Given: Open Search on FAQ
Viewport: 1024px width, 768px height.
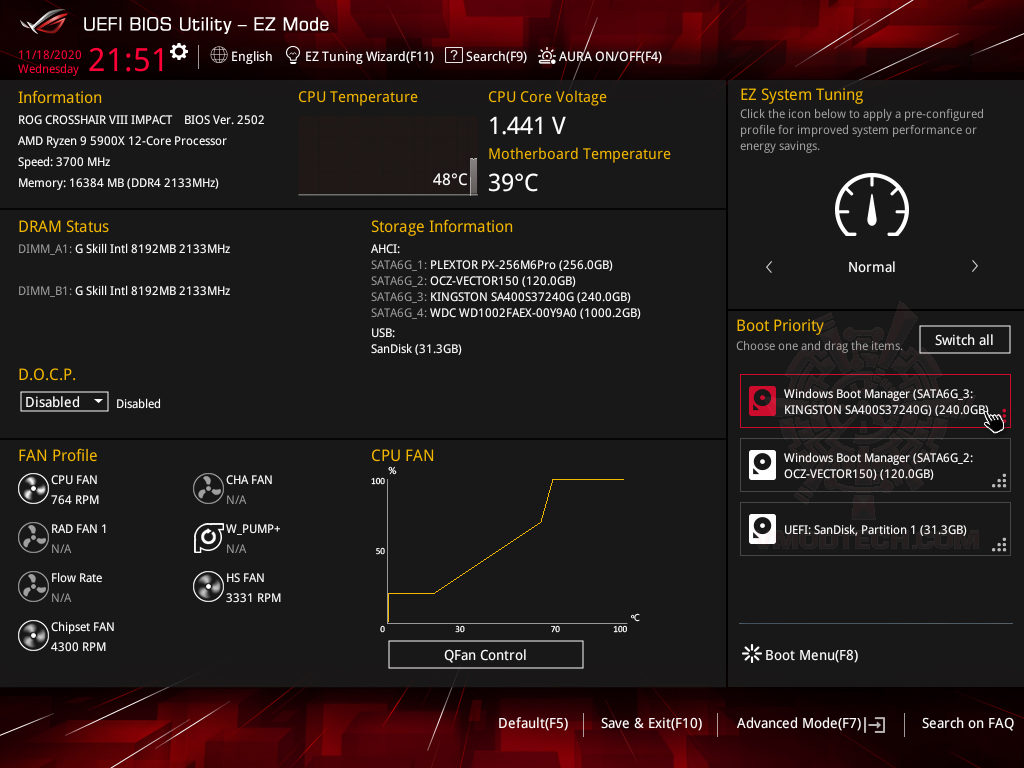Looking at the screenshot, I should coord(967,723).
